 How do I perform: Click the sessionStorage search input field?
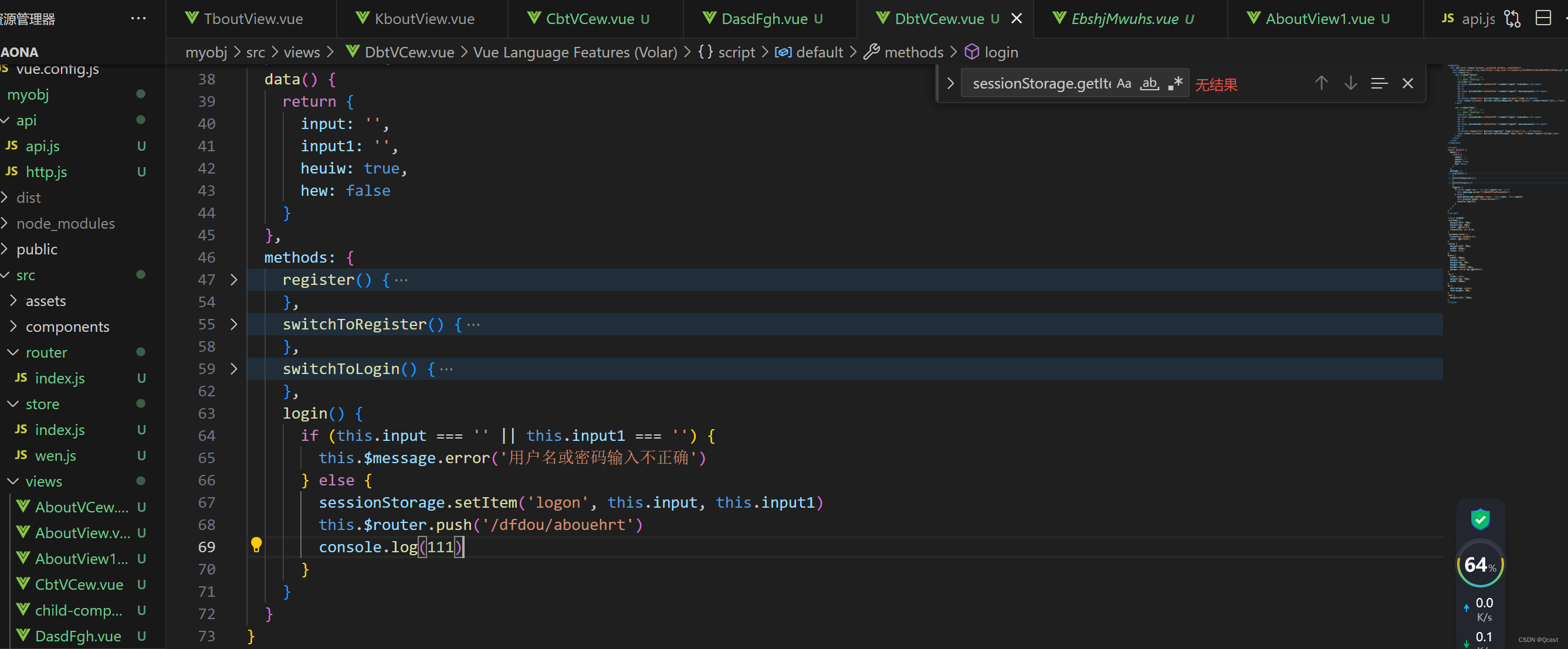[x=1039, y=83]
